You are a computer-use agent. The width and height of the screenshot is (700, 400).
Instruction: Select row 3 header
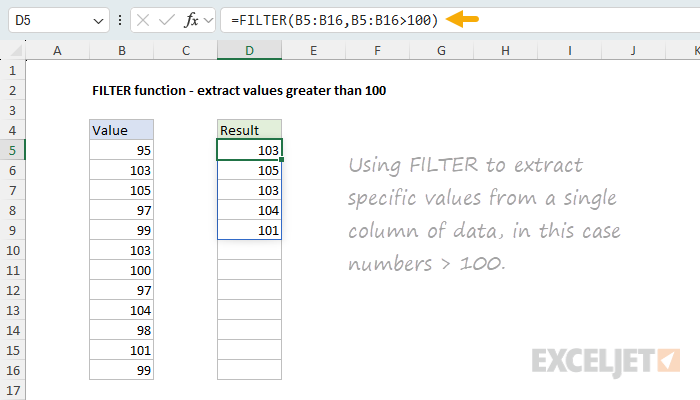[12, 110]
